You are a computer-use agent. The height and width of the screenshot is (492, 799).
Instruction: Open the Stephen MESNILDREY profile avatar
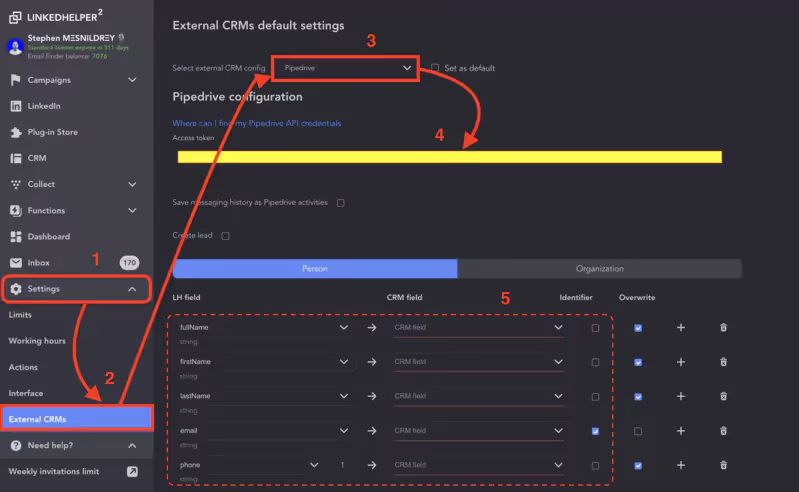pos(15,47)
